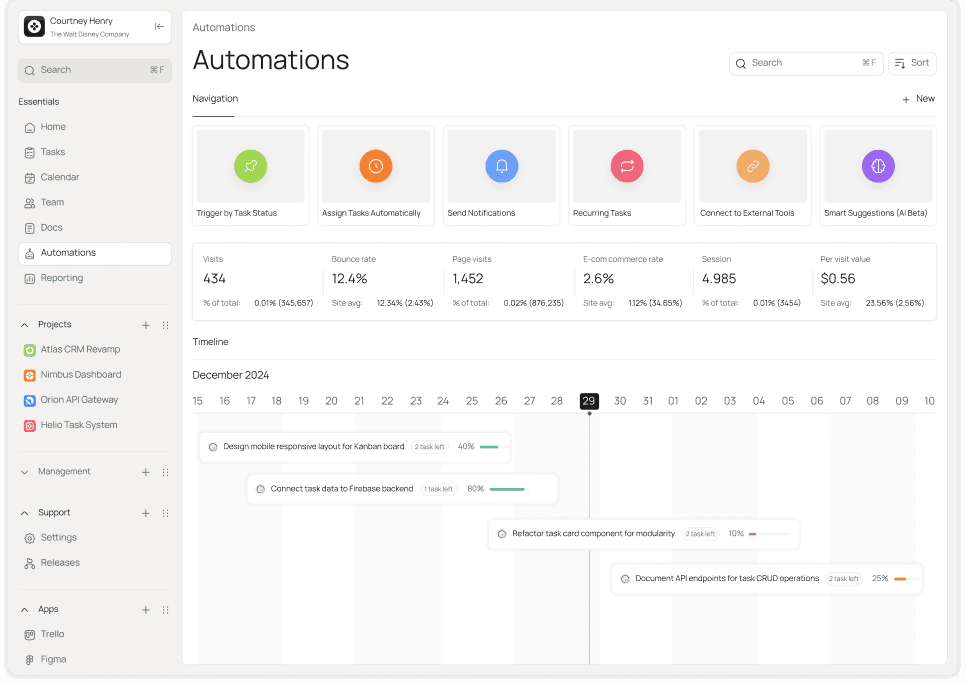Click the Automations sidebar icon
Image resolution: width=966 pixels, height=684 pixels.
pos(30,253)
